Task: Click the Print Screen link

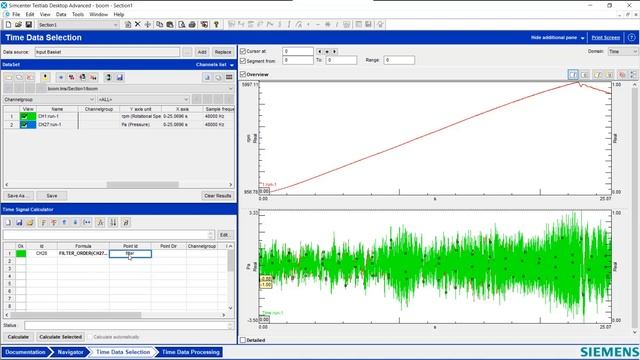Action: pyautogui.click(x=606, y=38)
